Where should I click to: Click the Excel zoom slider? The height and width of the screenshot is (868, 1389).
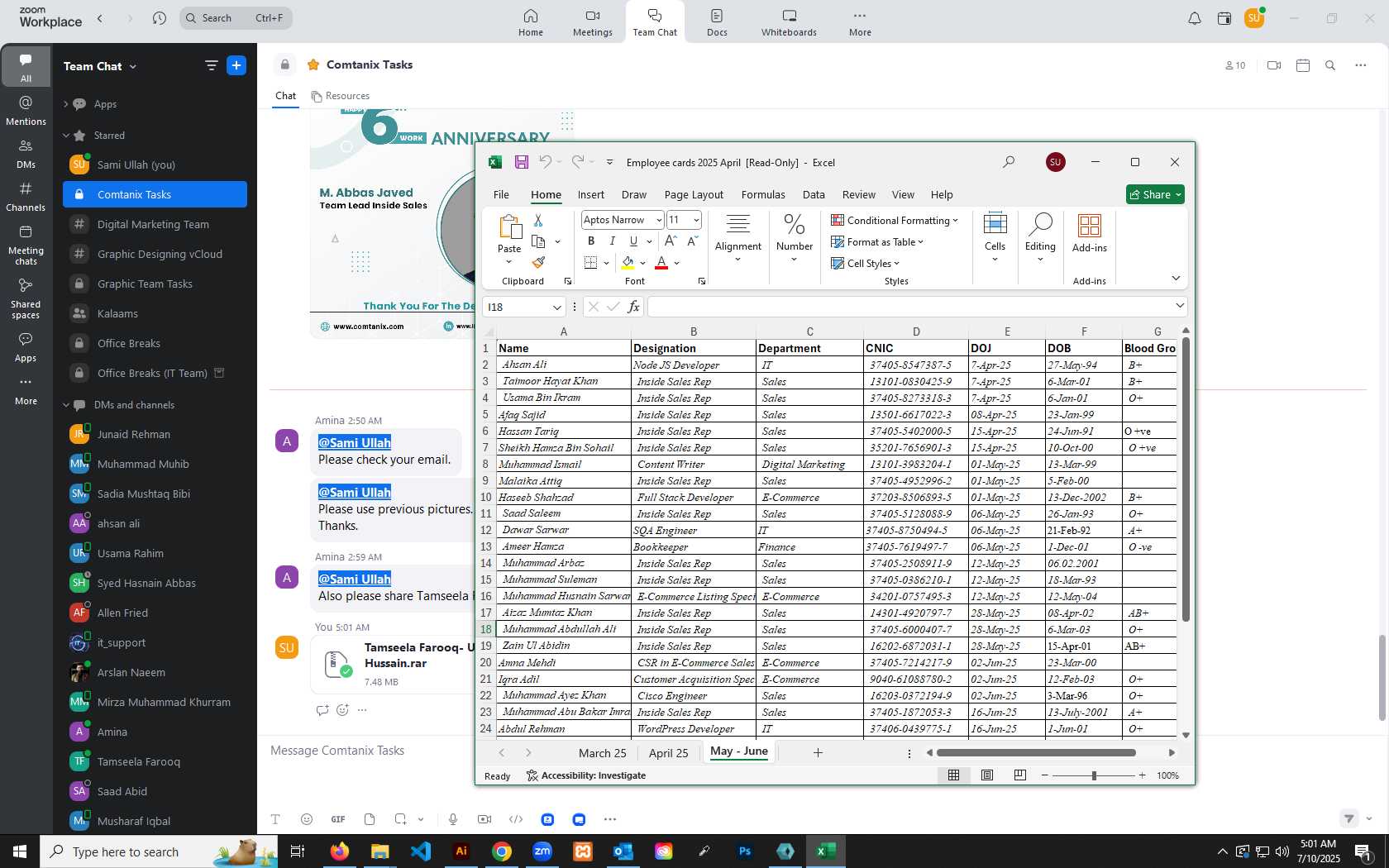[1093, 775]
